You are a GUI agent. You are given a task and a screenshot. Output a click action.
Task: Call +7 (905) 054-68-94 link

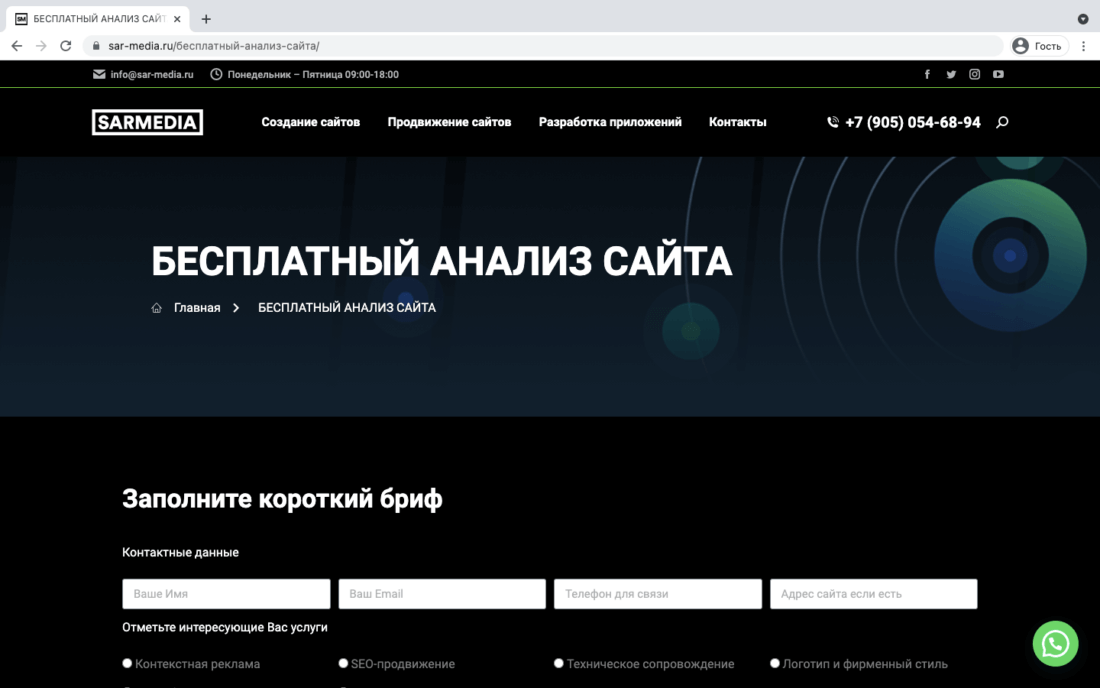pyautogui.click(x=913, y=122)
